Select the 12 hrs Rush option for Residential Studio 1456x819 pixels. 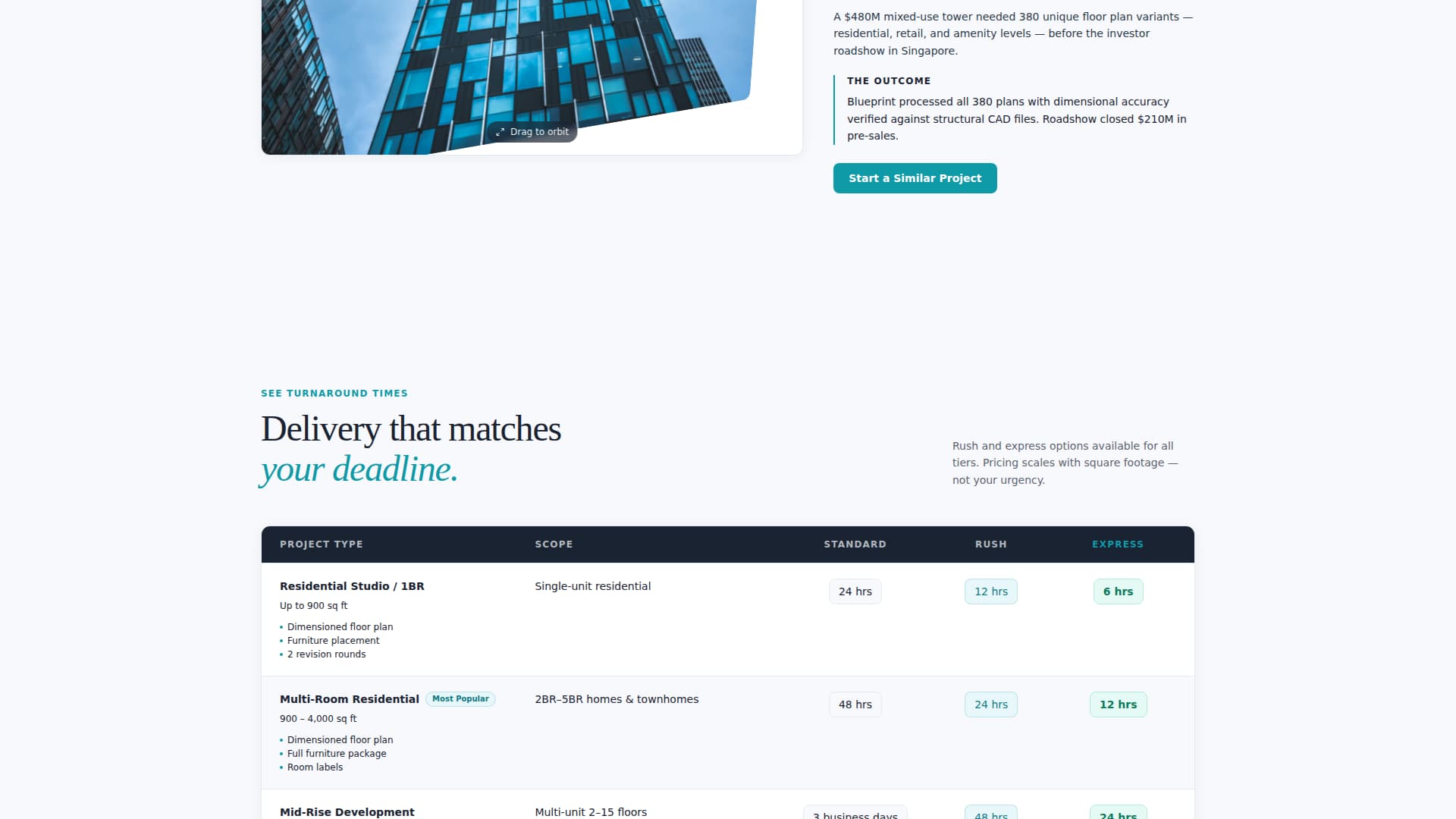click(990, 591)
